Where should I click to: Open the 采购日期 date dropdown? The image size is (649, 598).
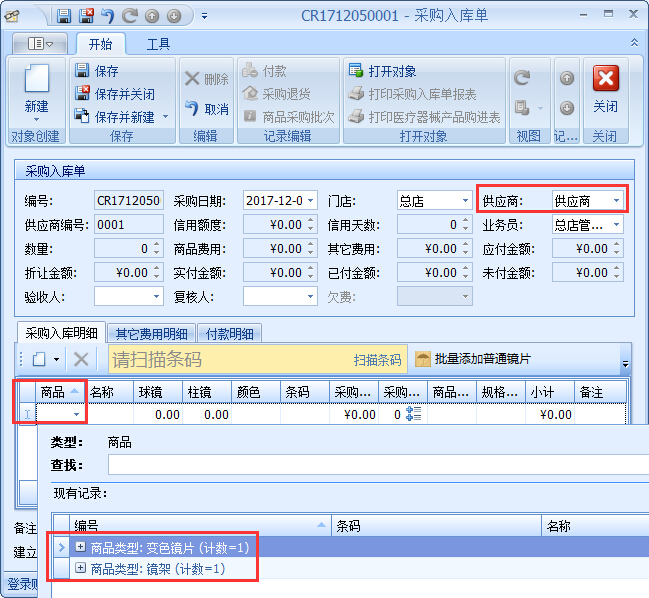click(x=310, y=201)
